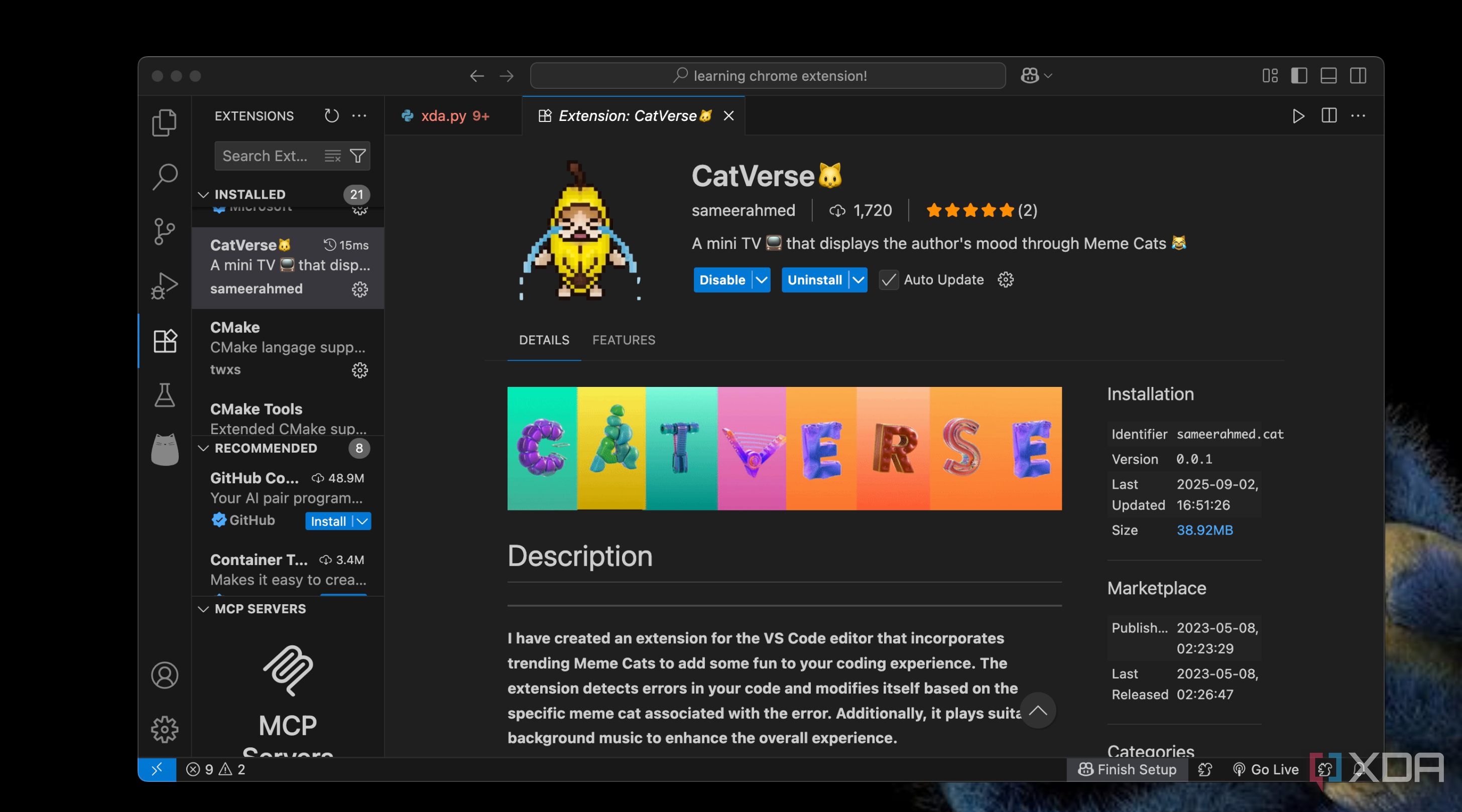Screen dimensions: 1462x812
Task: Open the Testing flask icon view
Action: [165, 395]
